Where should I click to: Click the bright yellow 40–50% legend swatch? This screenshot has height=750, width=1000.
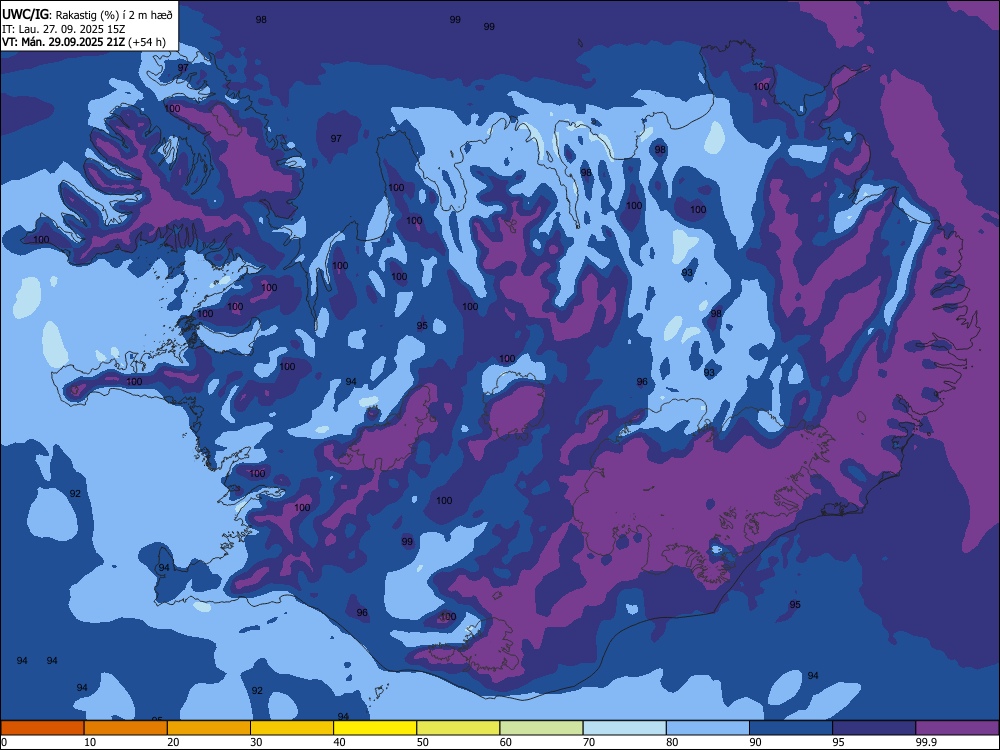point(375,728)
